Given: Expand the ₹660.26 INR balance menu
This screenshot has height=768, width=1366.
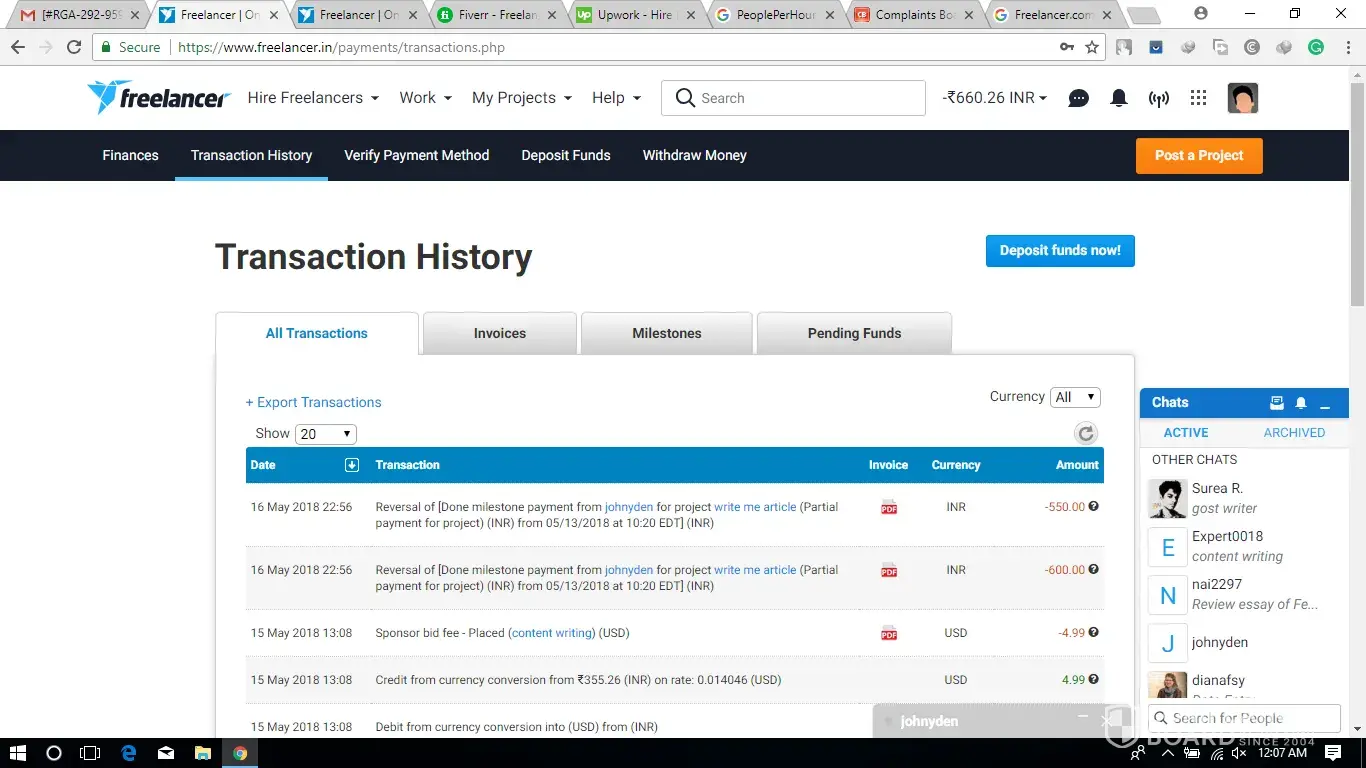Looking at the screenshot, I should pos(994,98).
